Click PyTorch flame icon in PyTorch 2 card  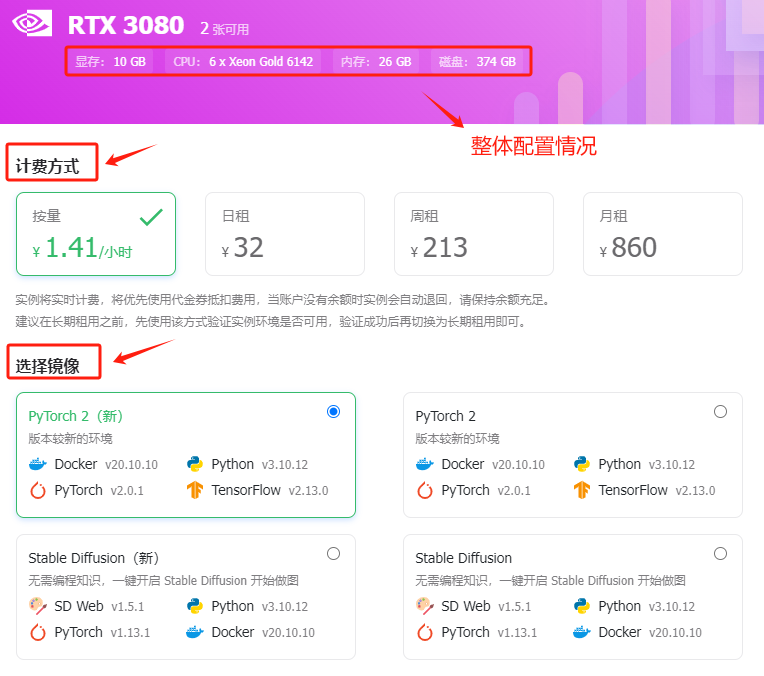coord(425,490)
